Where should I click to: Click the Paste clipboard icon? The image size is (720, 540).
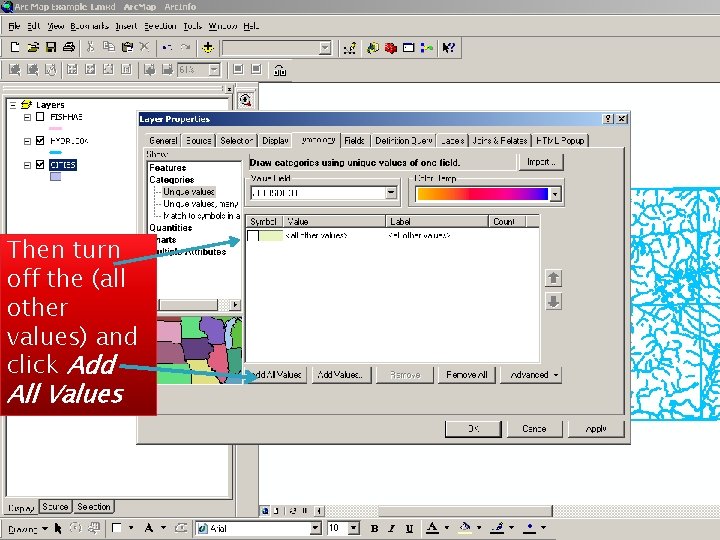click(127, 47)
